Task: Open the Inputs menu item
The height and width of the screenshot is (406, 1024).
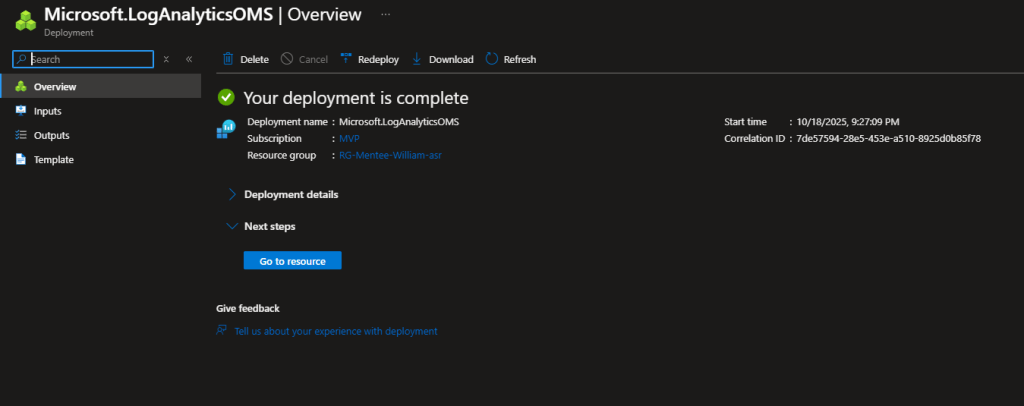Action: [47, 111]
